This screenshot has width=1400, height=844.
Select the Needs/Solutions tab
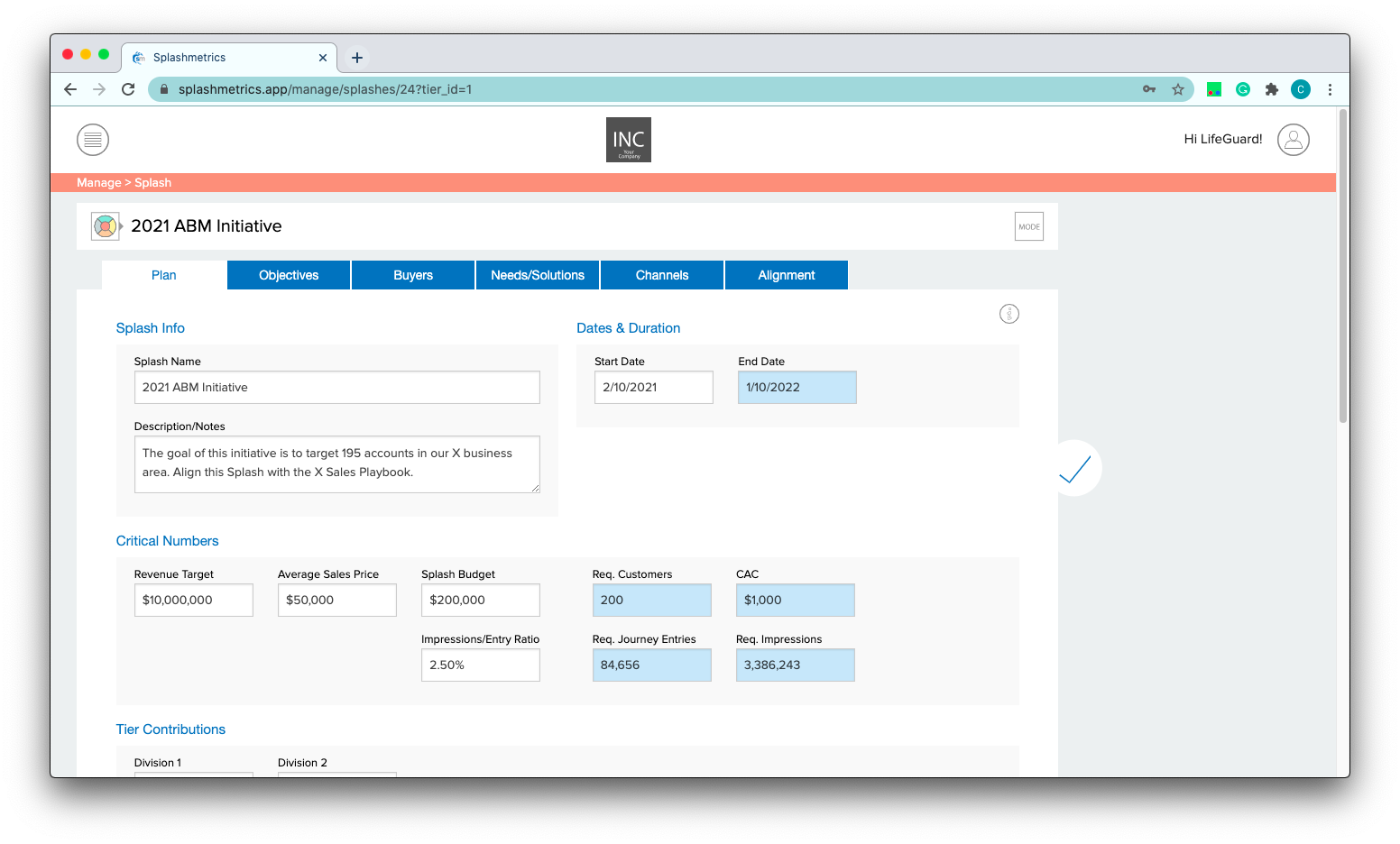tap(538, 275)
